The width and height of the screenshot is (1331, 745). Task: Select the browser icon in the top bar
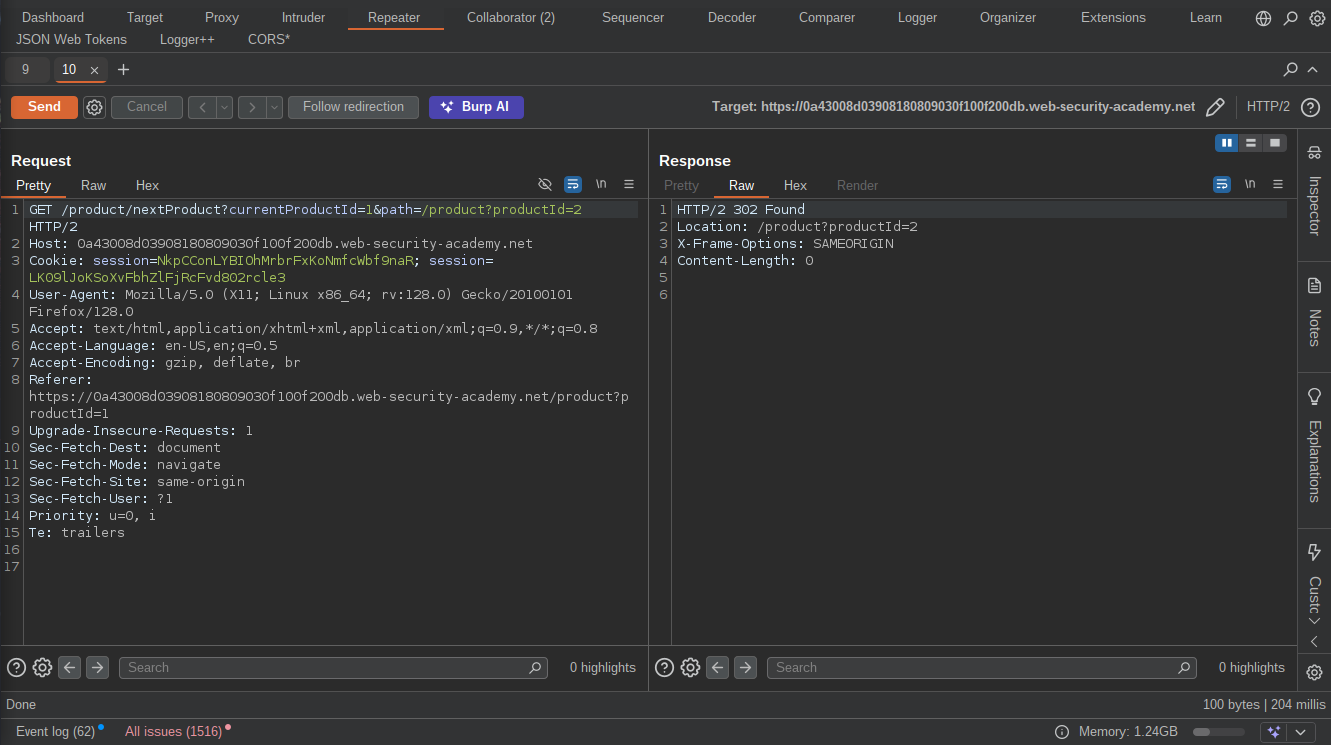tap(1263, 17)
